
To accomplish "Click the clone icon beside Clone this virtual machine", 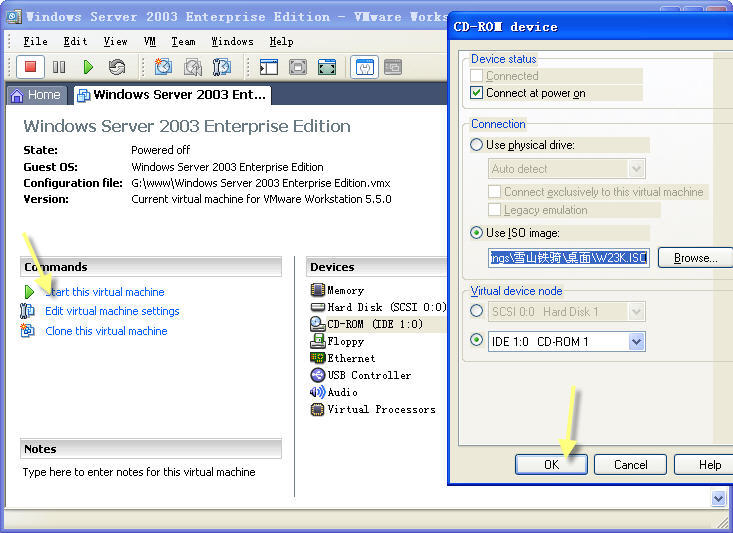I will 27,331.
